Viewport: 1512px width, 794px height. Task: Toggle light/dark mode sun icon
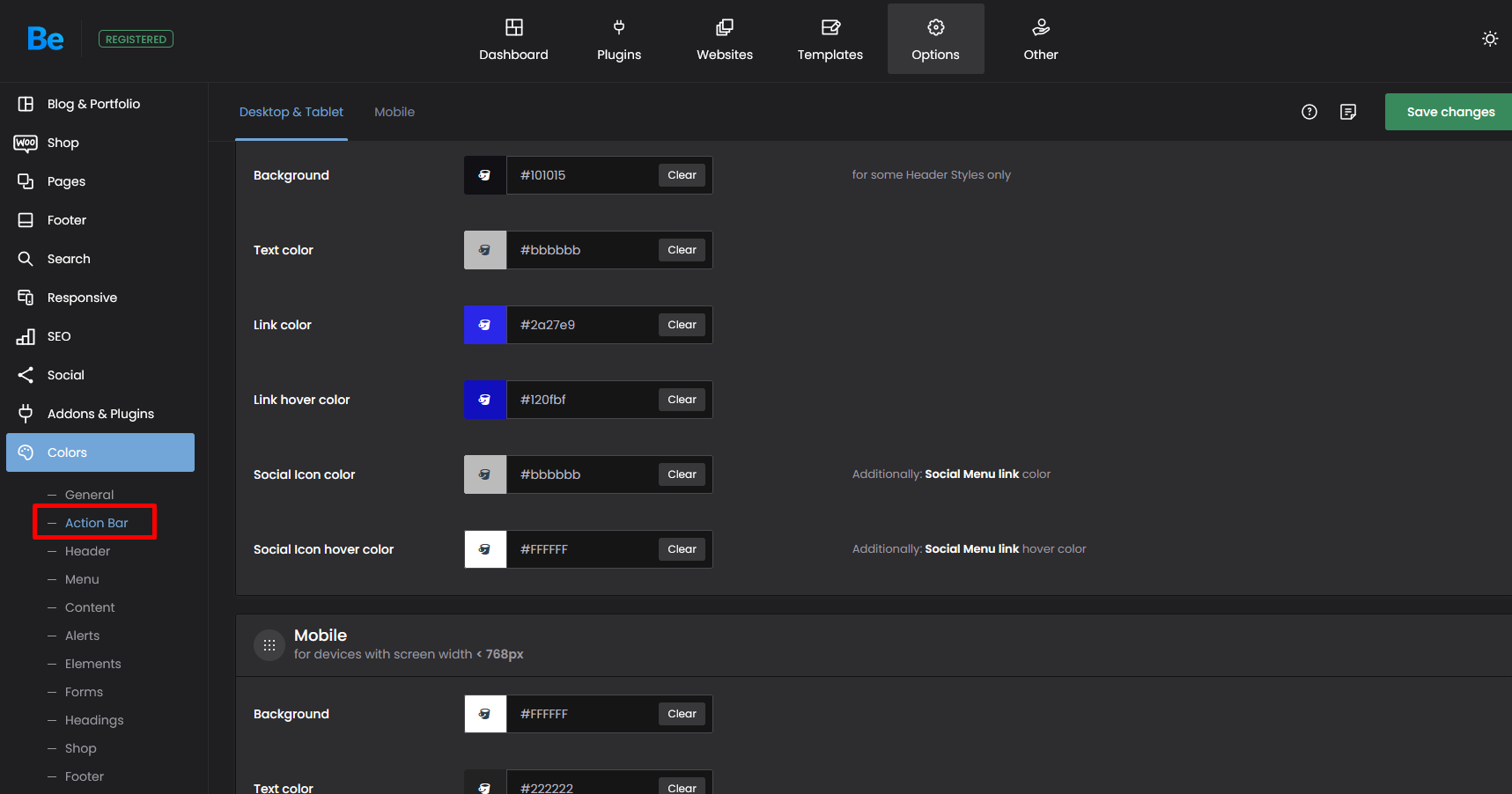1490,39
